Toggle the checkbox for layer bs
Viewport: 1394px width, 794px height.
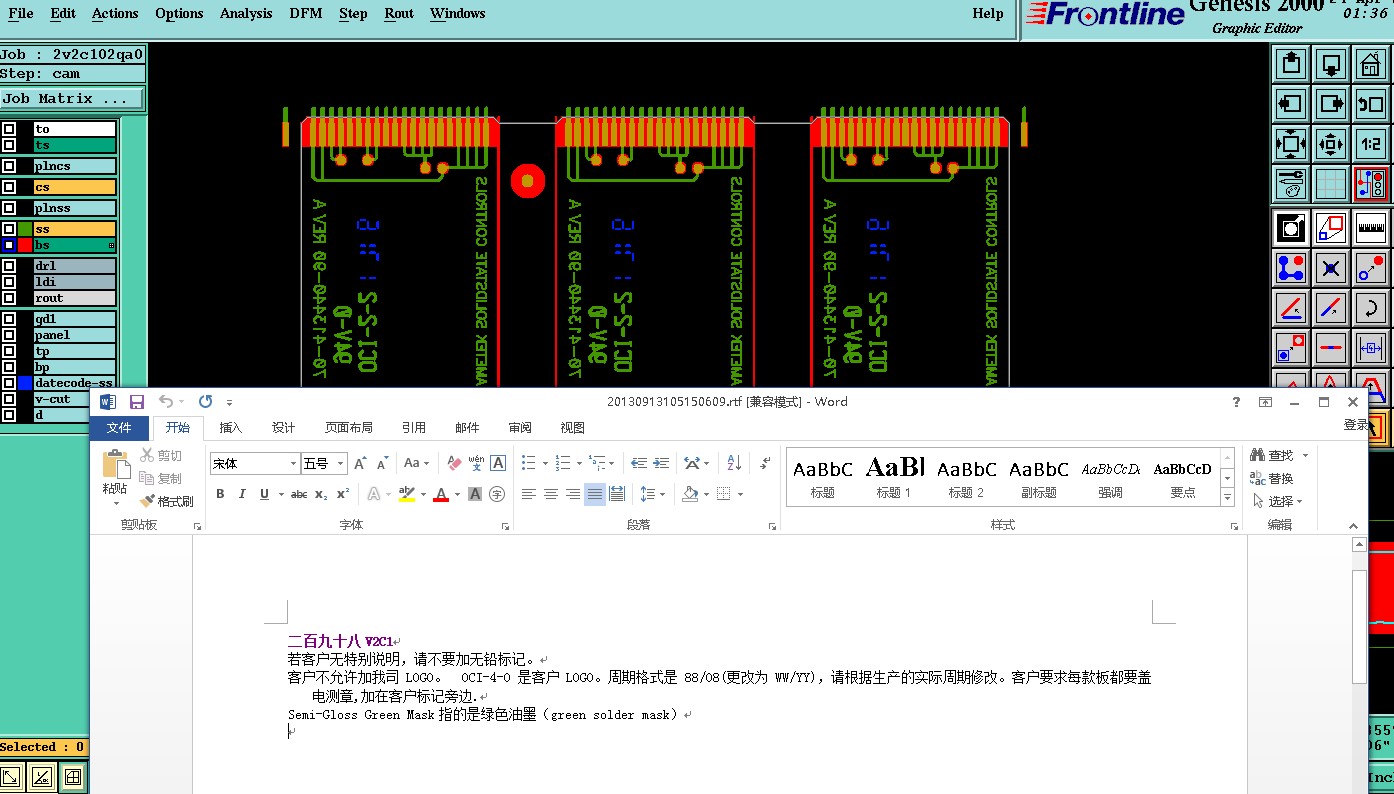(x=9, y=245)
